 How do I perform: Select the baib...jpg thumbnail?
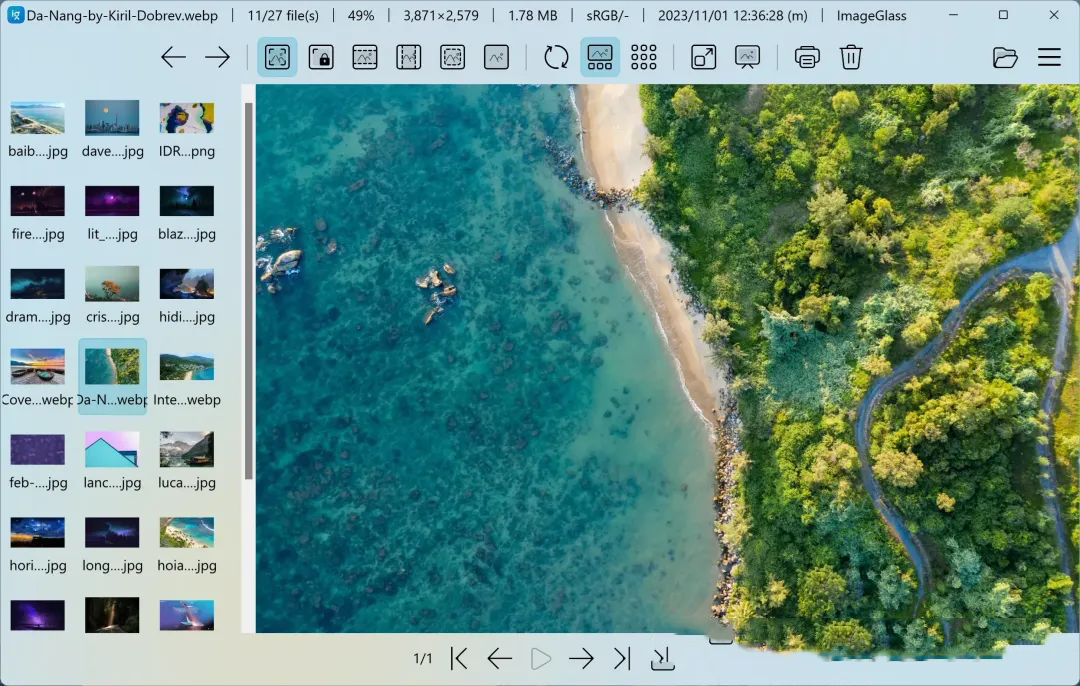pyautogui.click(x=38, y=129)
